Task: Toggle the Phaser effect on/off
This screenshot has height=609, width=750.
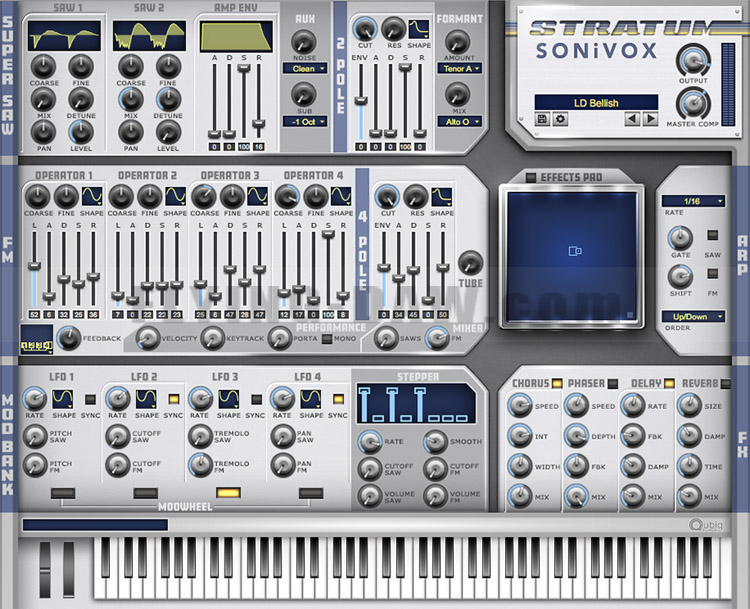Action: 613,383
